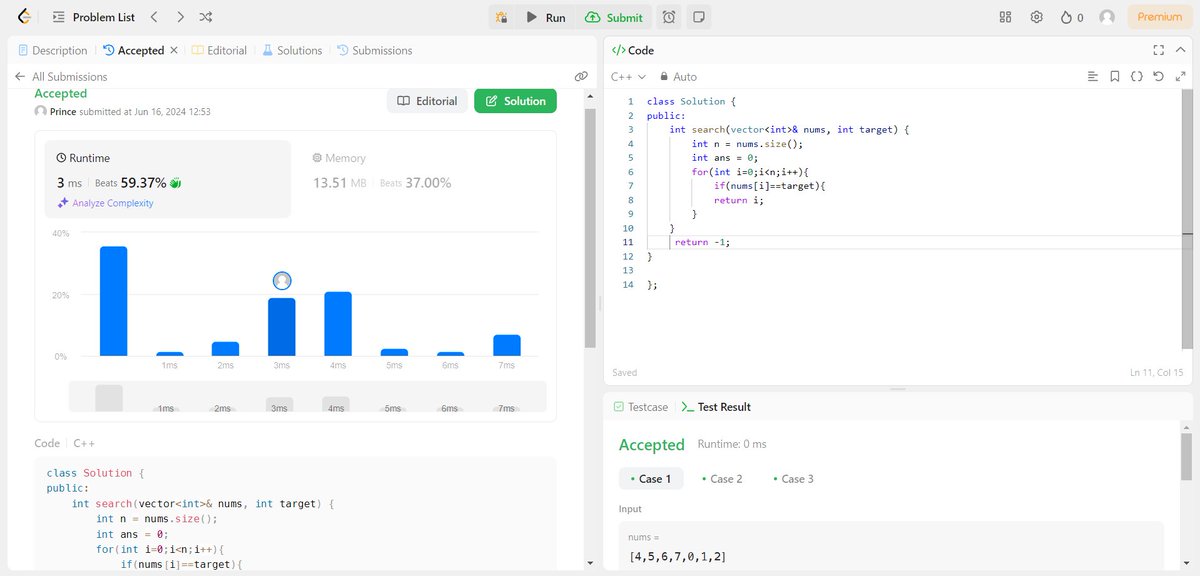Open the user profile avatar
Screen dimensions: 1200x576
(1107, 17)
